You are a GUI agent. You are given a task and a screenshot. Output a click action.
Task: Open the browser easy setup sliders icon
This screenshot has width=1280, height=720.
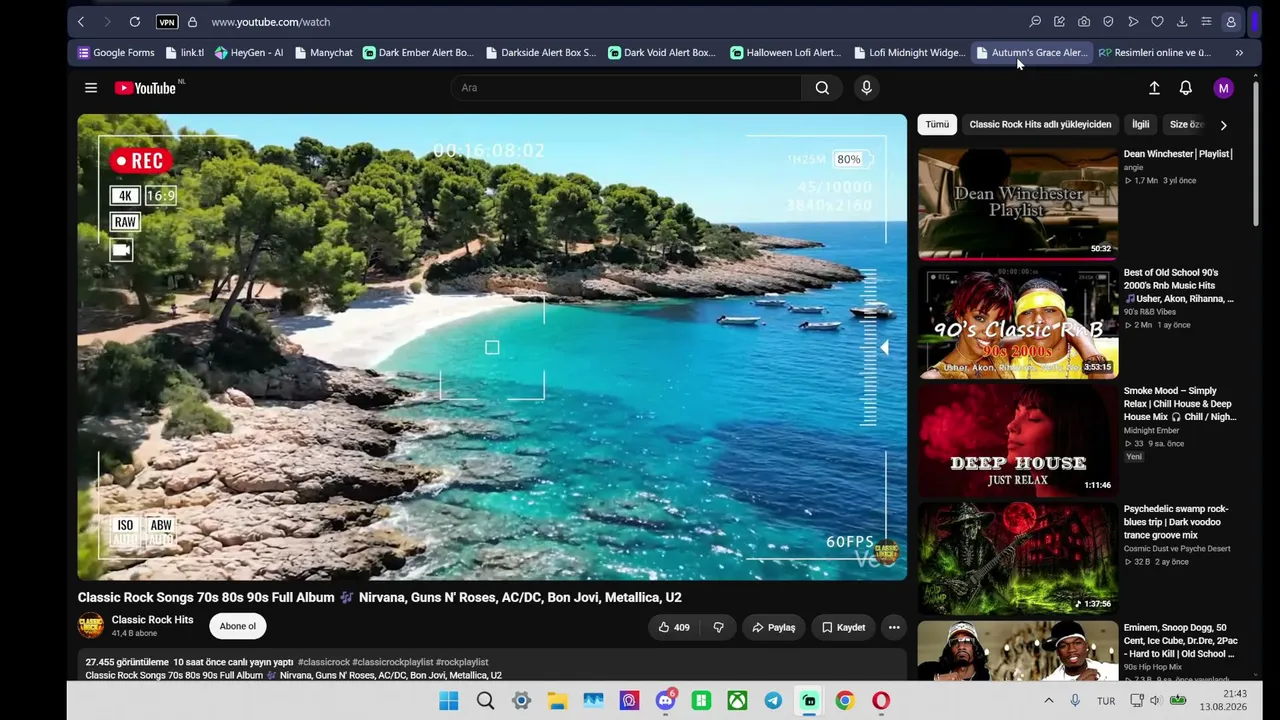click(x=1206, y=22)
